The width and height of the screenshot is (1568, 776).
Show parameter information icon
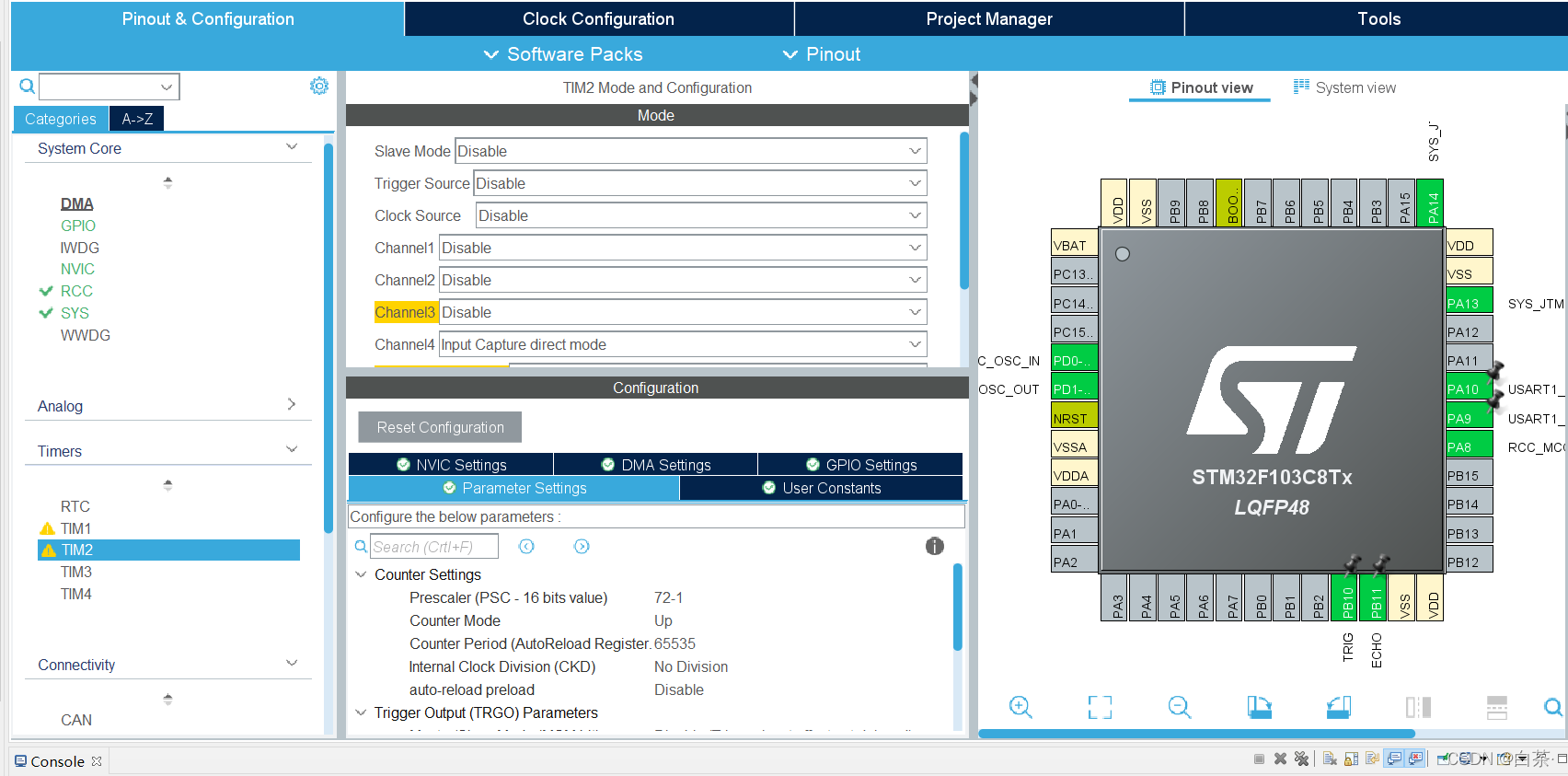coord(934,546)
